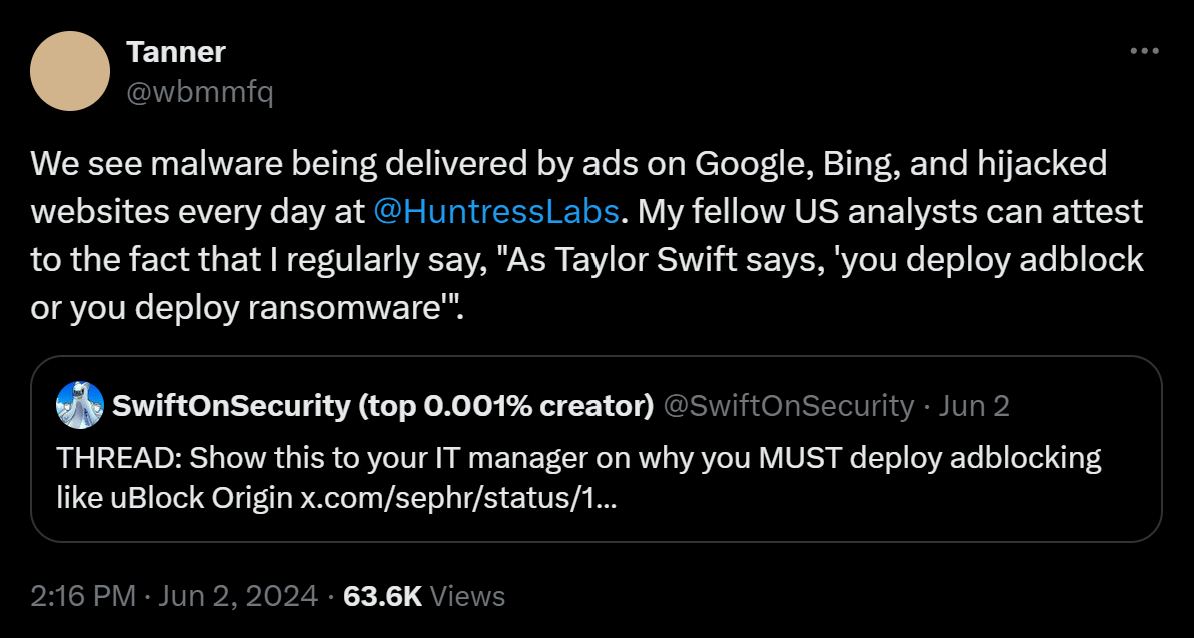Open the three-dot more options menu
Image resolution: width=1194 pixels, height=638 pixels.
[1143, 51]
